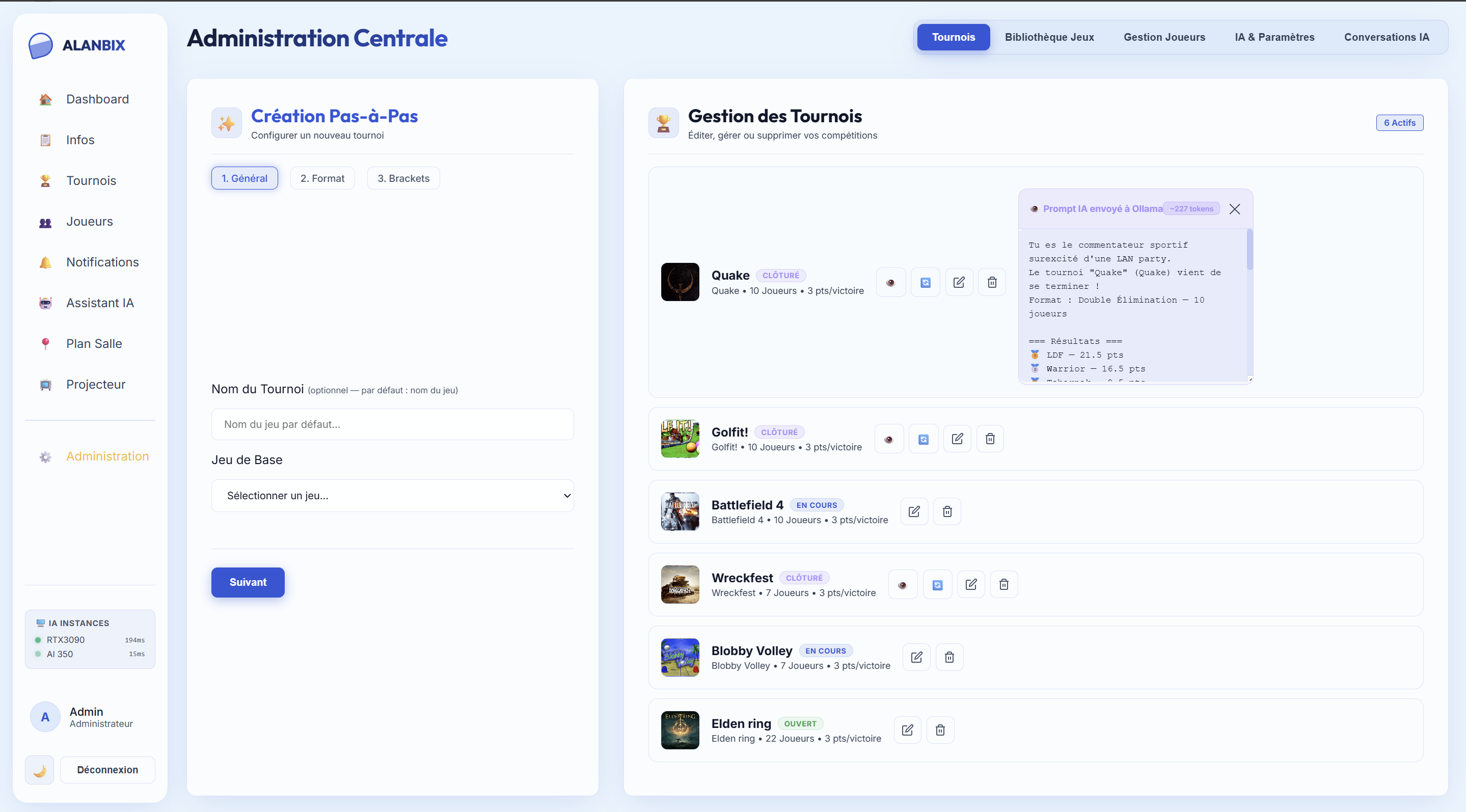Close the Prompt IA popup

click(1234, 209)
